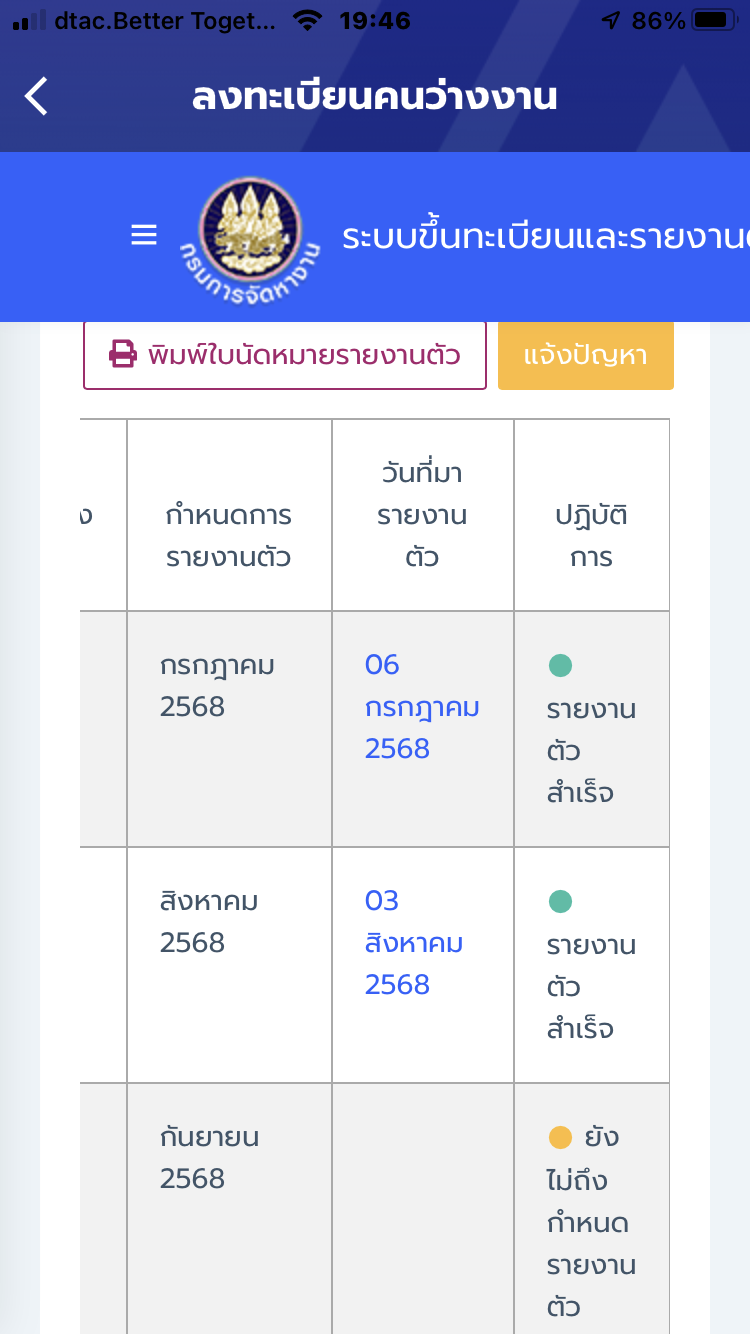Tap the ระบบขึ้นทะเบียนและรายงาน banner title

point(545,237)
